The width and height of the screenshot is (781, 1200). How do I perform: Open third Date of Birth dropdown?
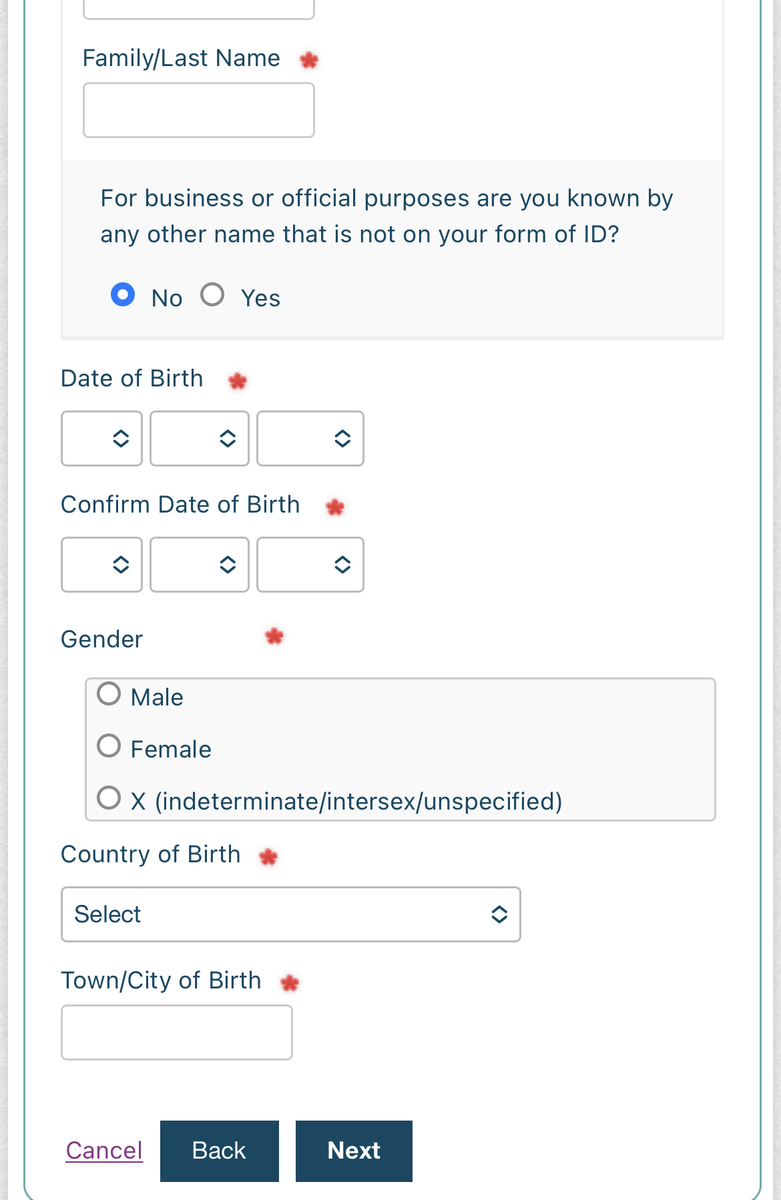point(310,438)
